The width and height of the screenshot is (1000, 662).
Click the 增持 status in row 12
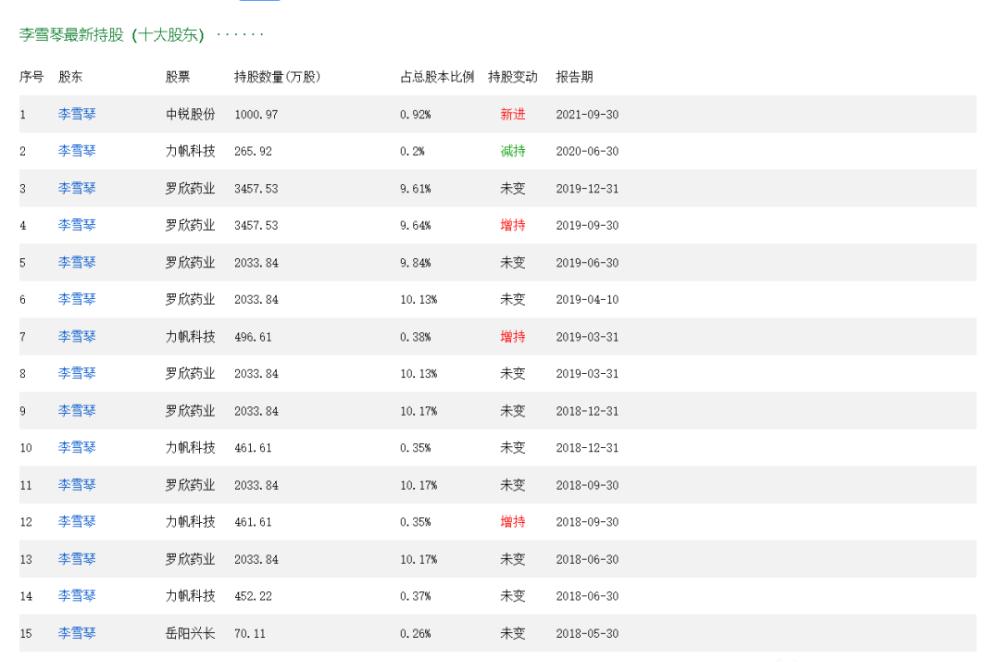(513, 522)
